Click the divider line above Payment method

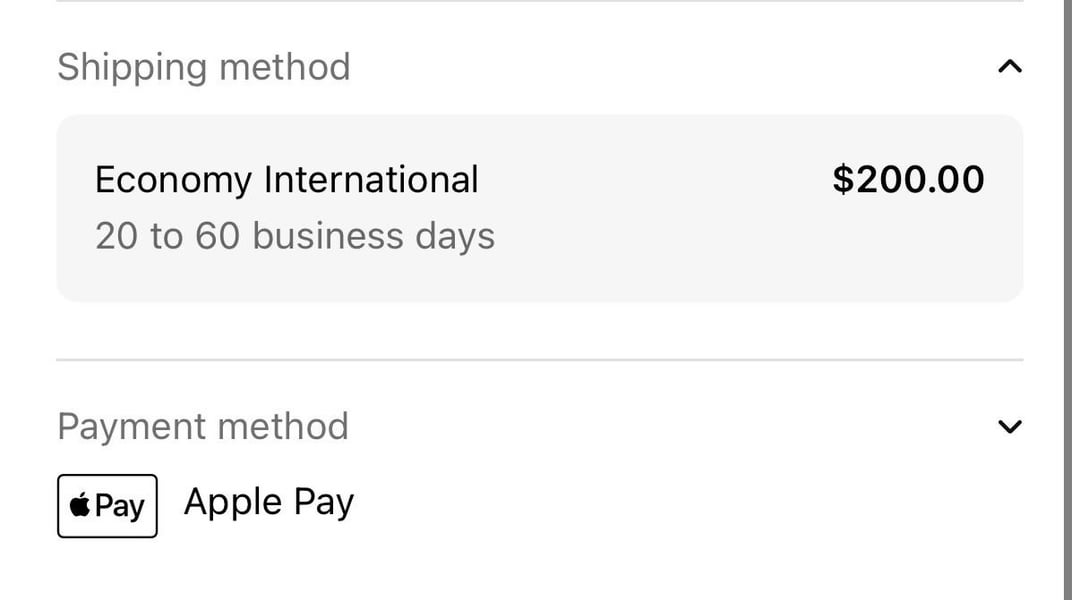(x=540, y=359)
